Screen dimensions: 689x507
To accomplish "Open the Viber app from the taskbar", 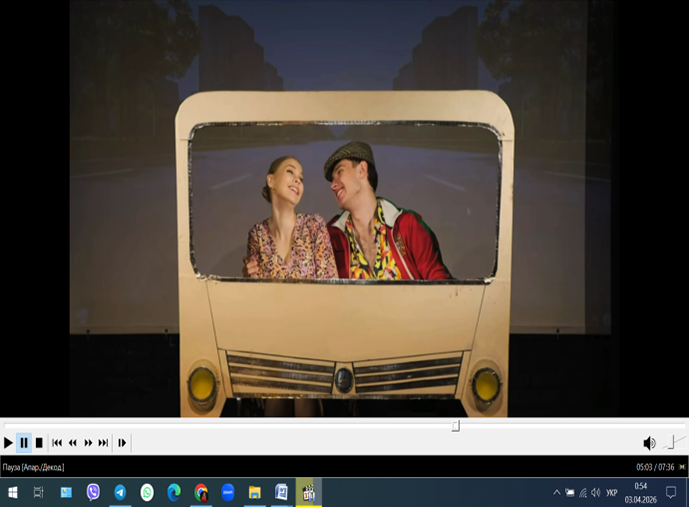I will click(x=93, y=492).
